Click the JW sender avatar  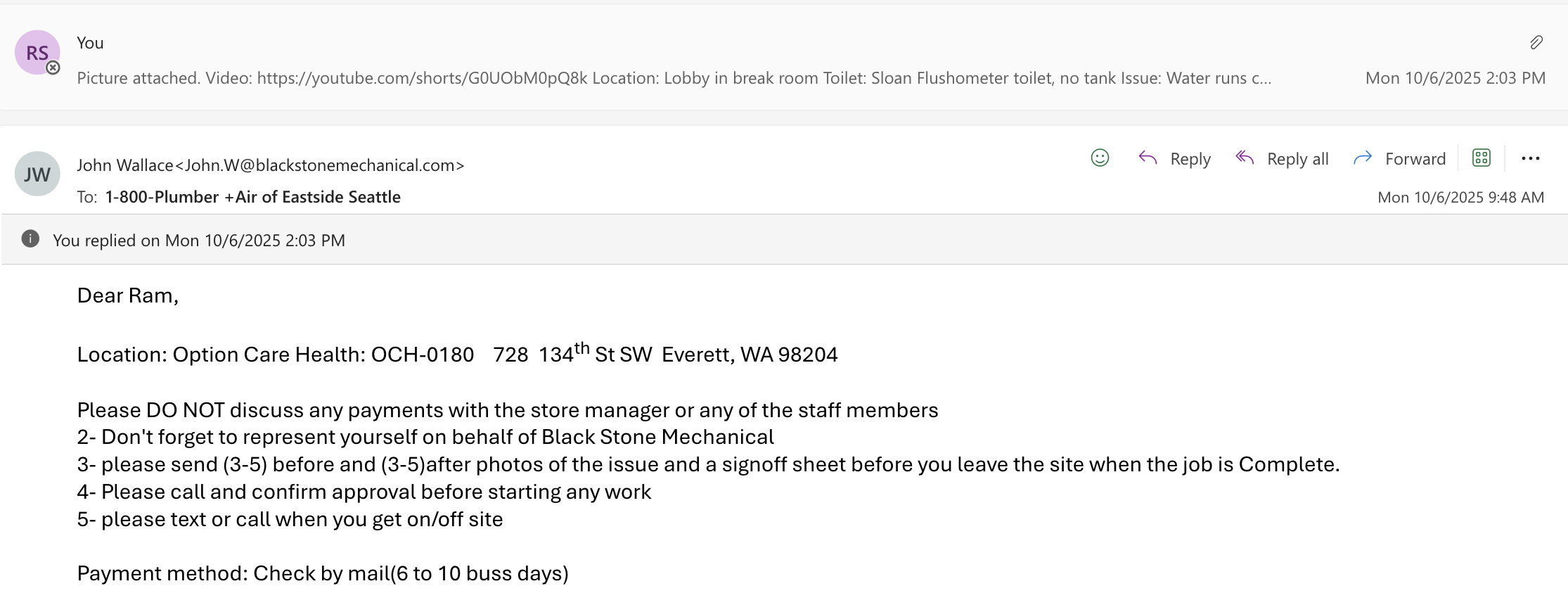tap(37, 174)
